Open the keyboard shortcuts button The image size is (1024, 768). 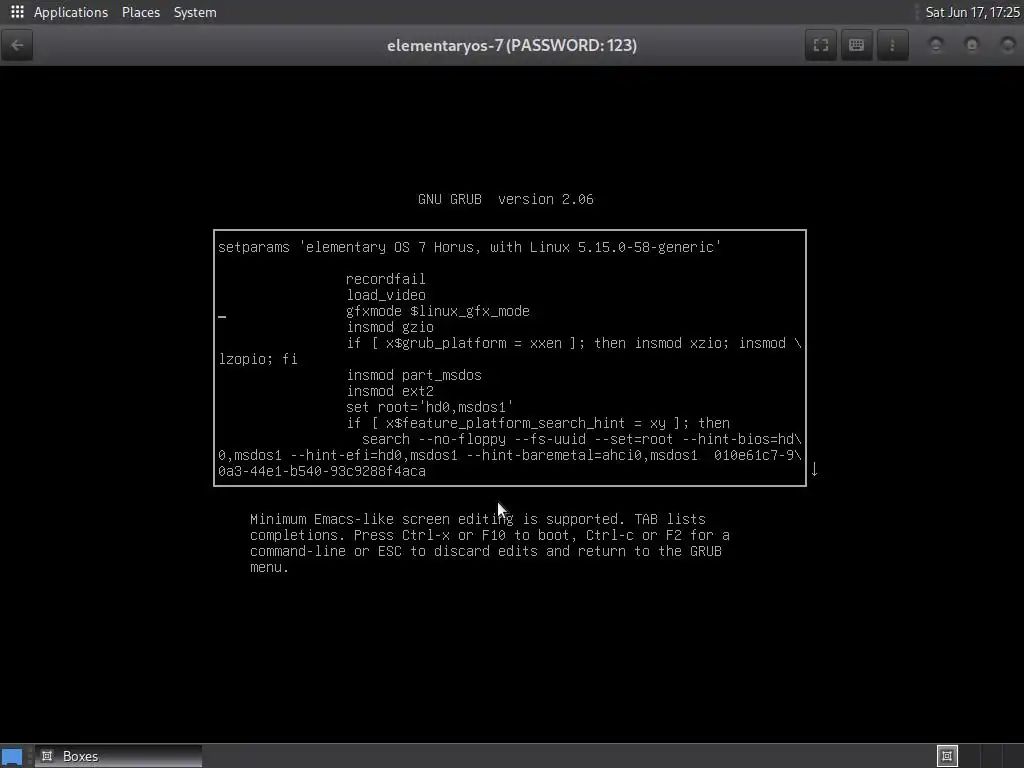click(856, 45)
